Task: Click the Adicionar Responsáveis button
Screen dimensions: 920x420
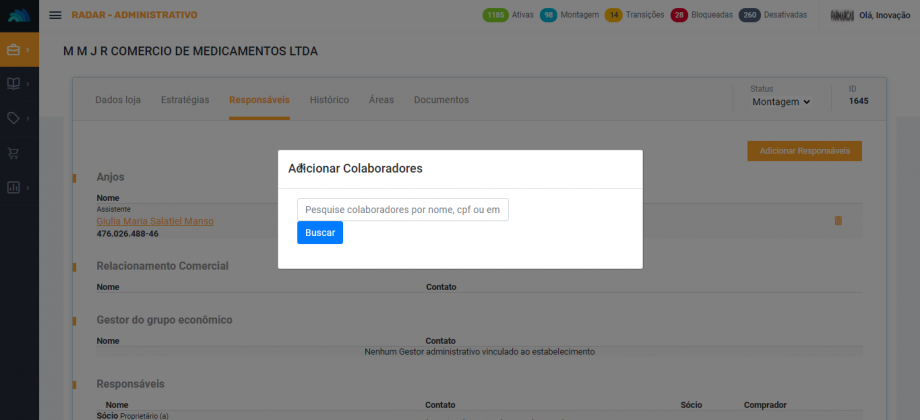Action: [x=804, y=151]
